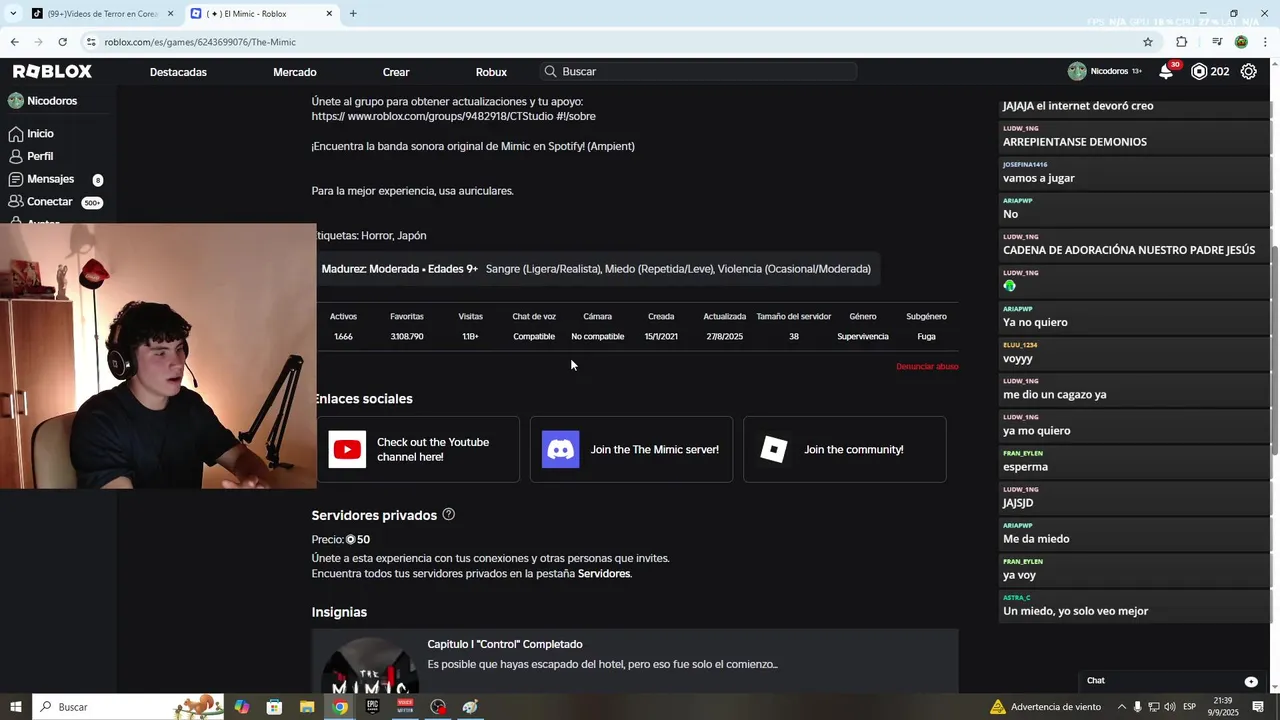1280x720 pixels.
Task: Open Epic Games Launcher from the taskbar
Action: 372,707
